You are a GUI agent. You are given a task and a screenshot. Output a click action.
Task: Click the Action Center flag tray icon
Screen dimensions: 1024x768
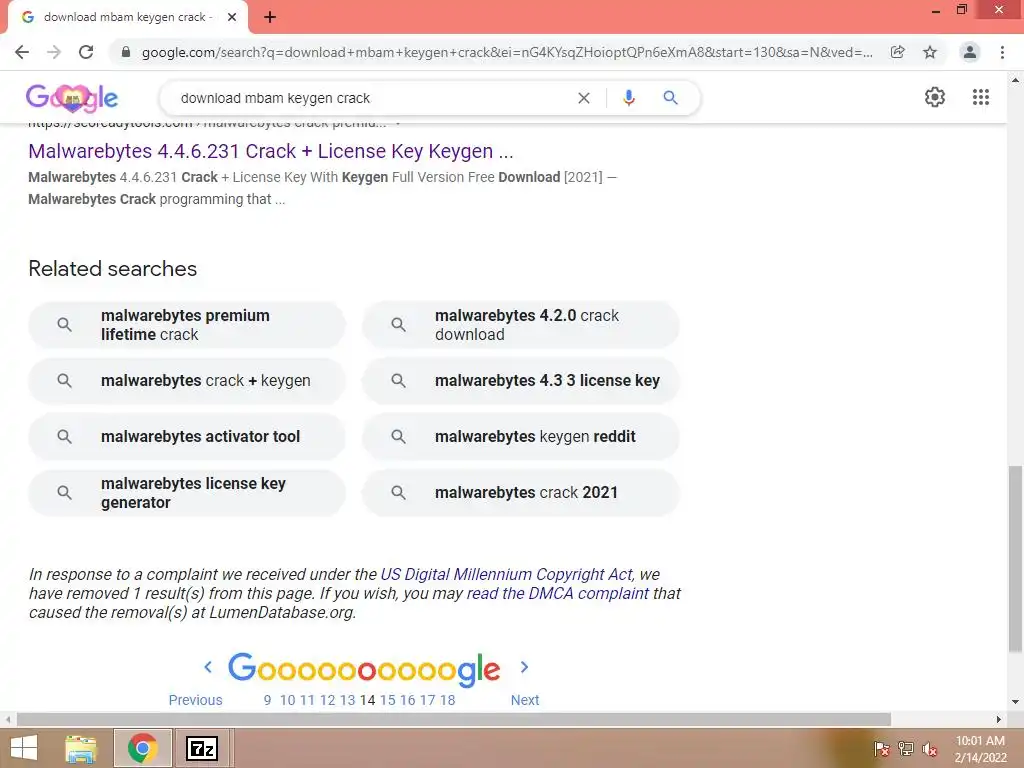881,749
